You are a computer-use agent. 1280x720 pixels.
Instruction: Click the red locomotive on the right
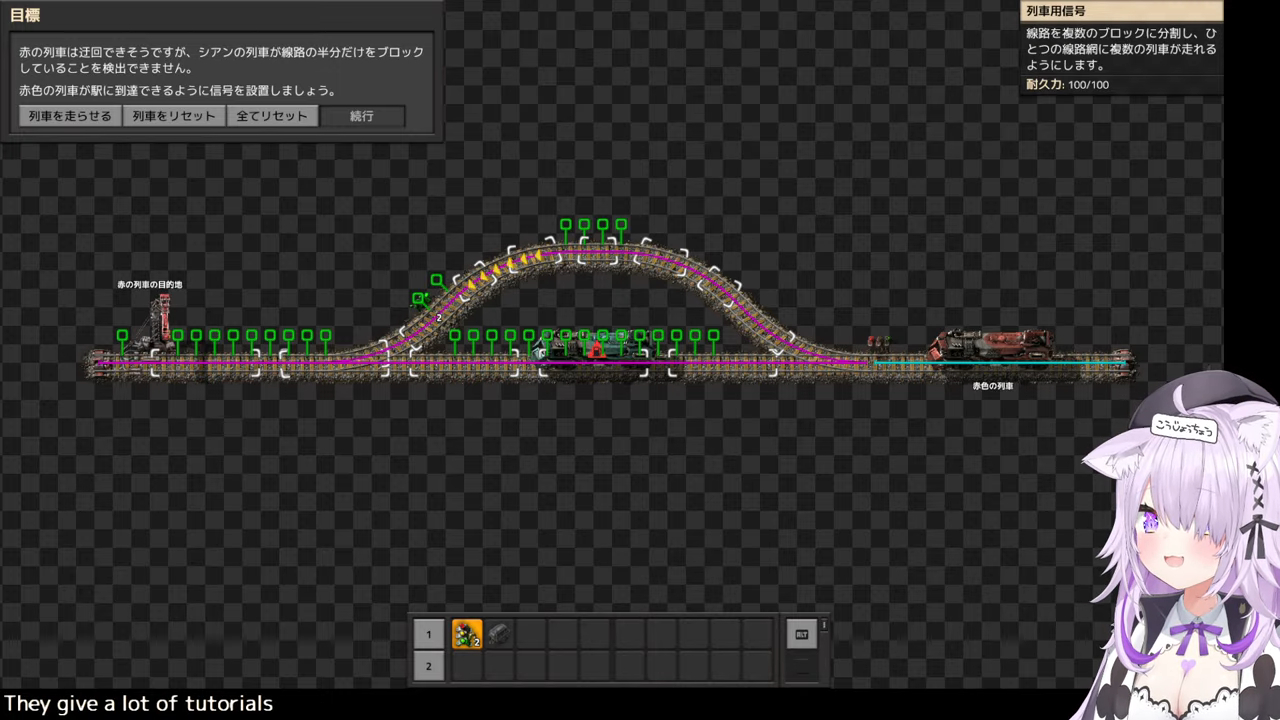(x=990, y=345)
